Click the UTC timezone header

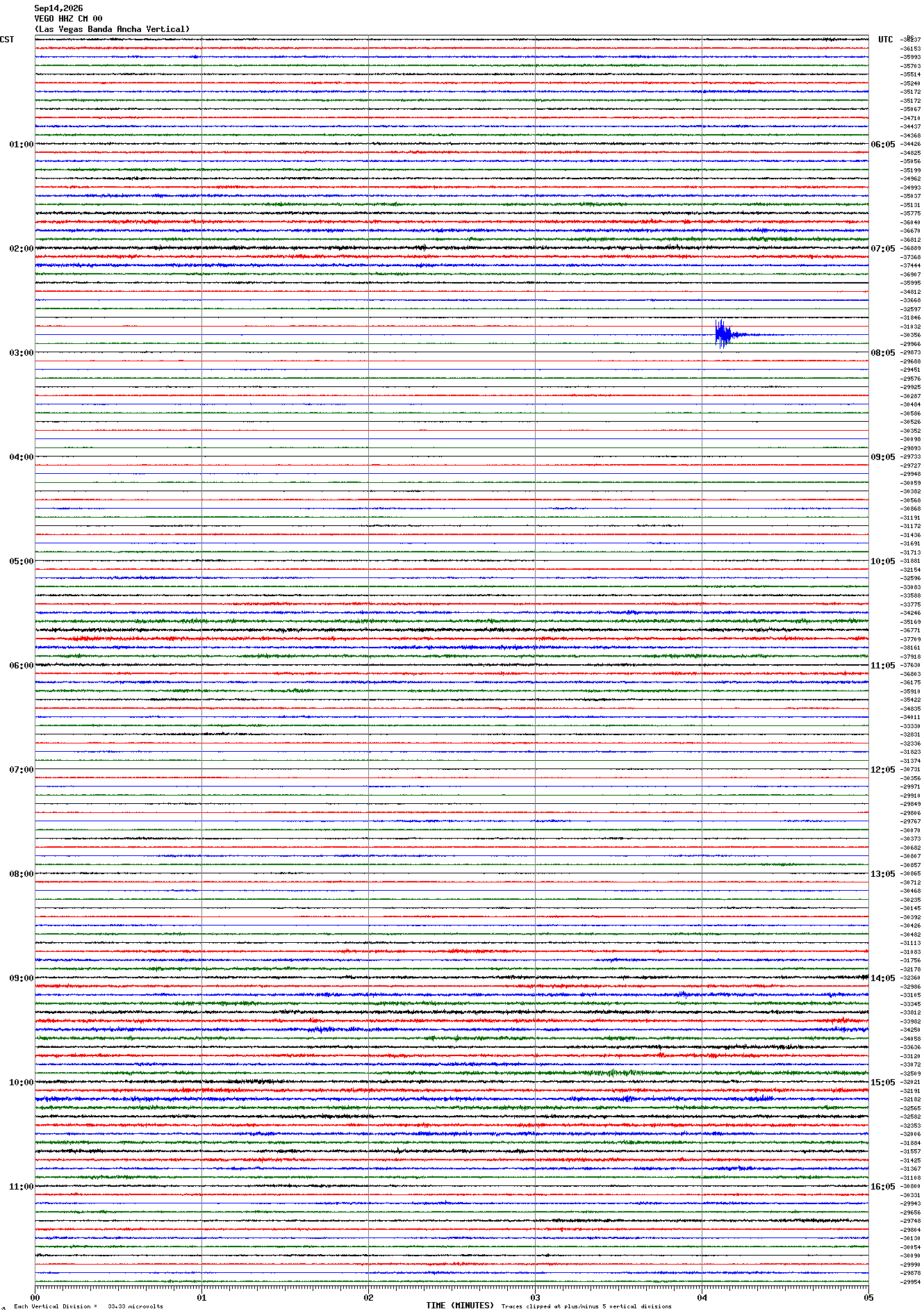[x=885, y=40]
